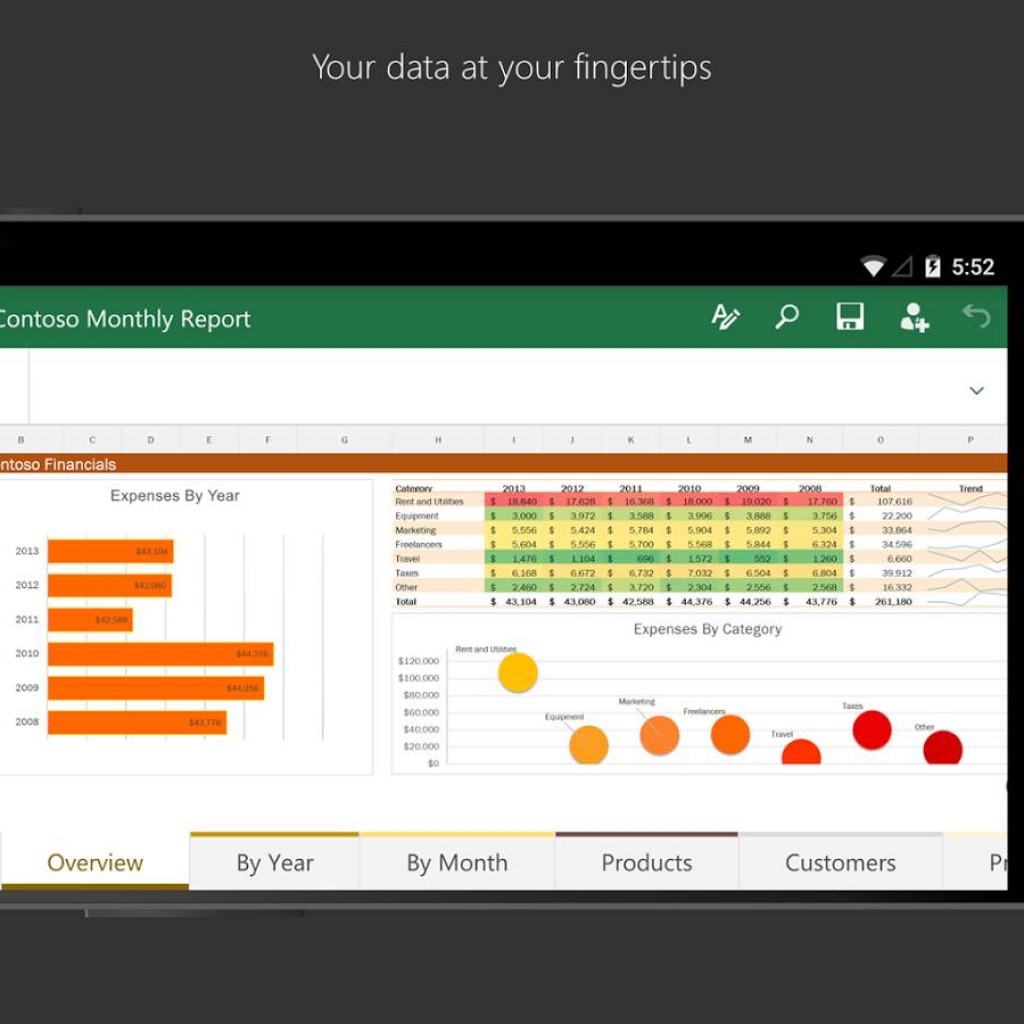Open the Products sheet tab
This screenshot has height=1024, width=1024.
pyautogui.click(x=647, y=863)
